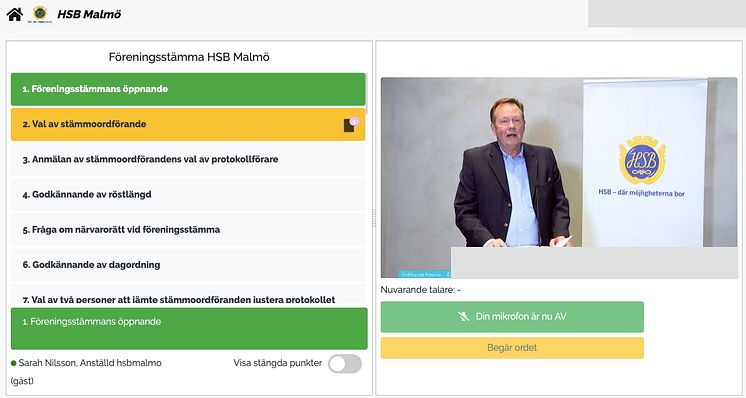Open item 7 Val av två personer
Screen dimensions: 746x398
click(188, 295)
